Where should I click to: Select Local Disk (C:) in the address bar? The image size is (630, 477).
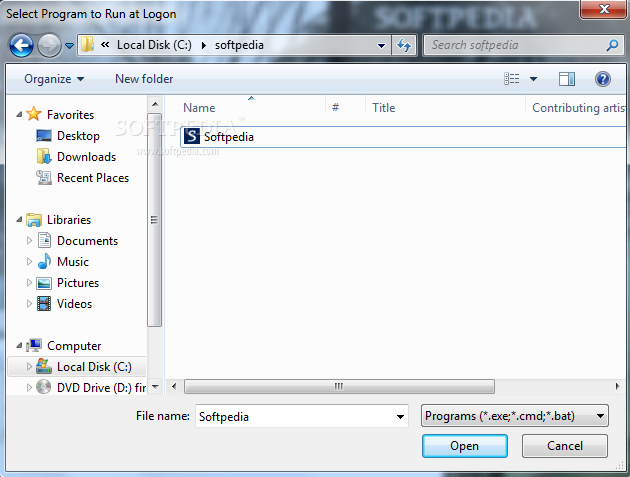(154, 45)
